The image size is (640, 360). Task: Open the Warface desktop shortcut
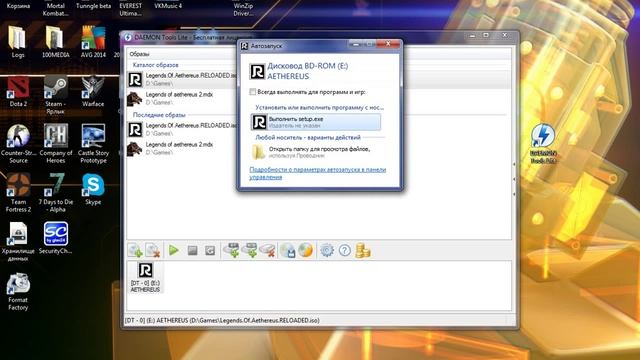point(93,91)
